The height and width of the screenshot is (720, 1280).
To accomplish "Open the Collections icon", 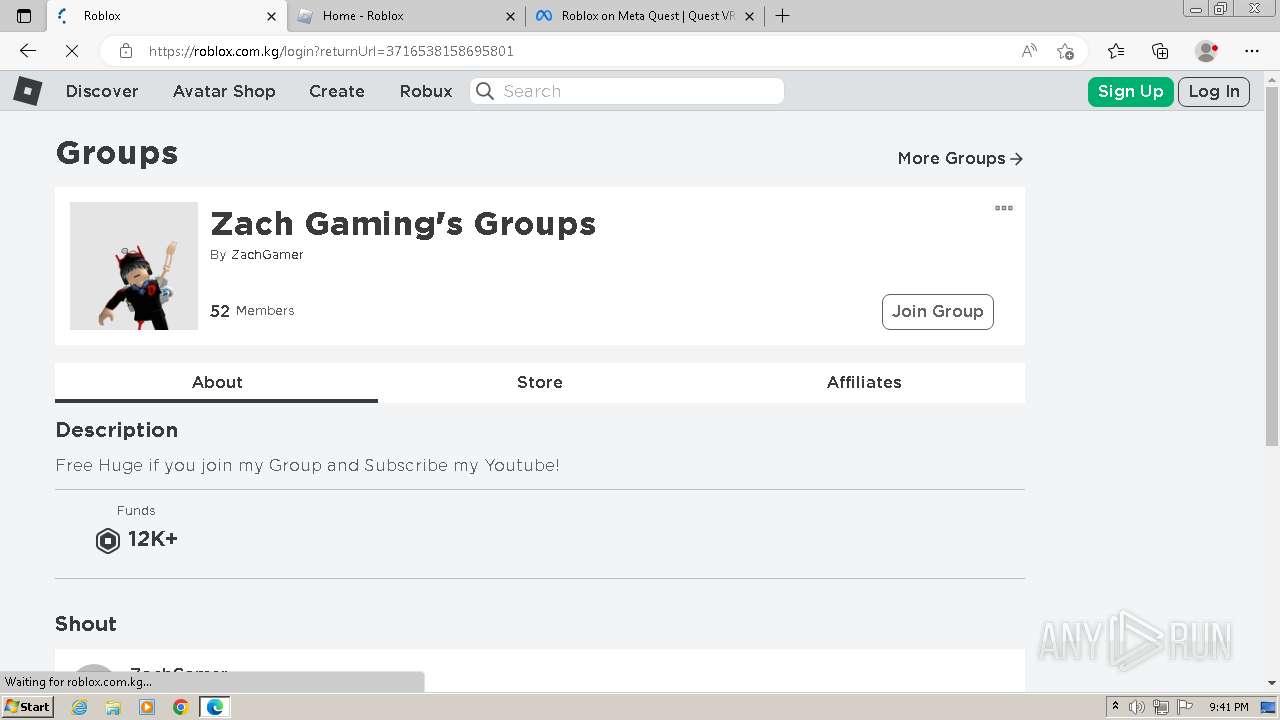I will point(1160,51).
